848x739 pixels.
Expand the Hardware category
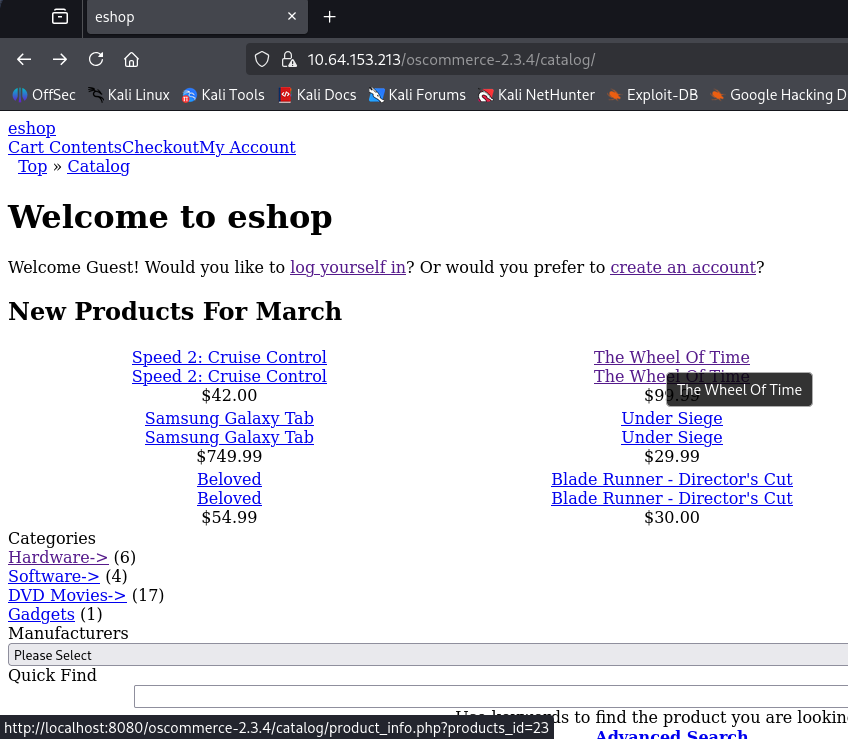(x=58, y=557)
